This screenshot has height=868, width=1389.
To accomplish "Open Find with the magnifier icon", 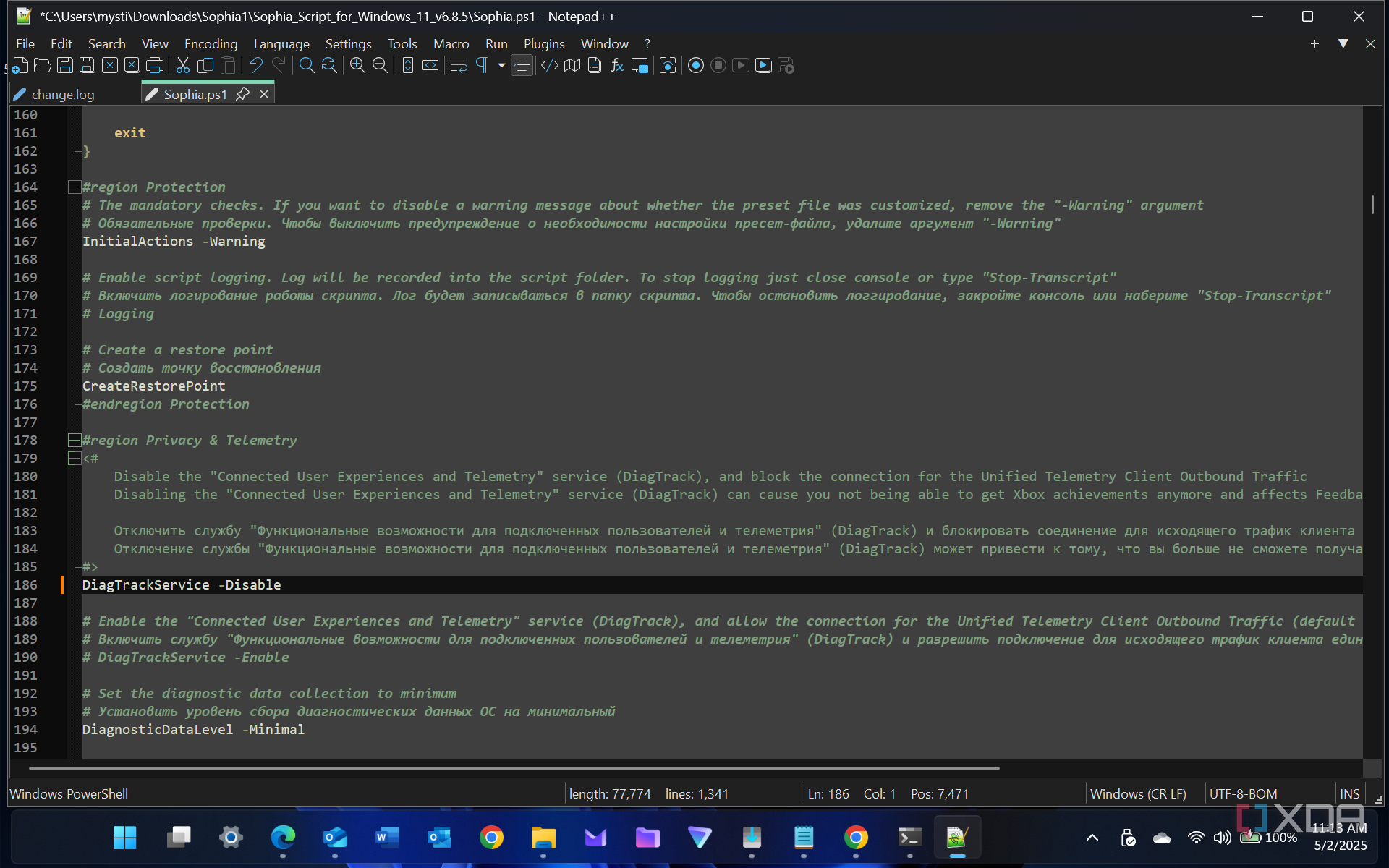I will coord(307,66).
